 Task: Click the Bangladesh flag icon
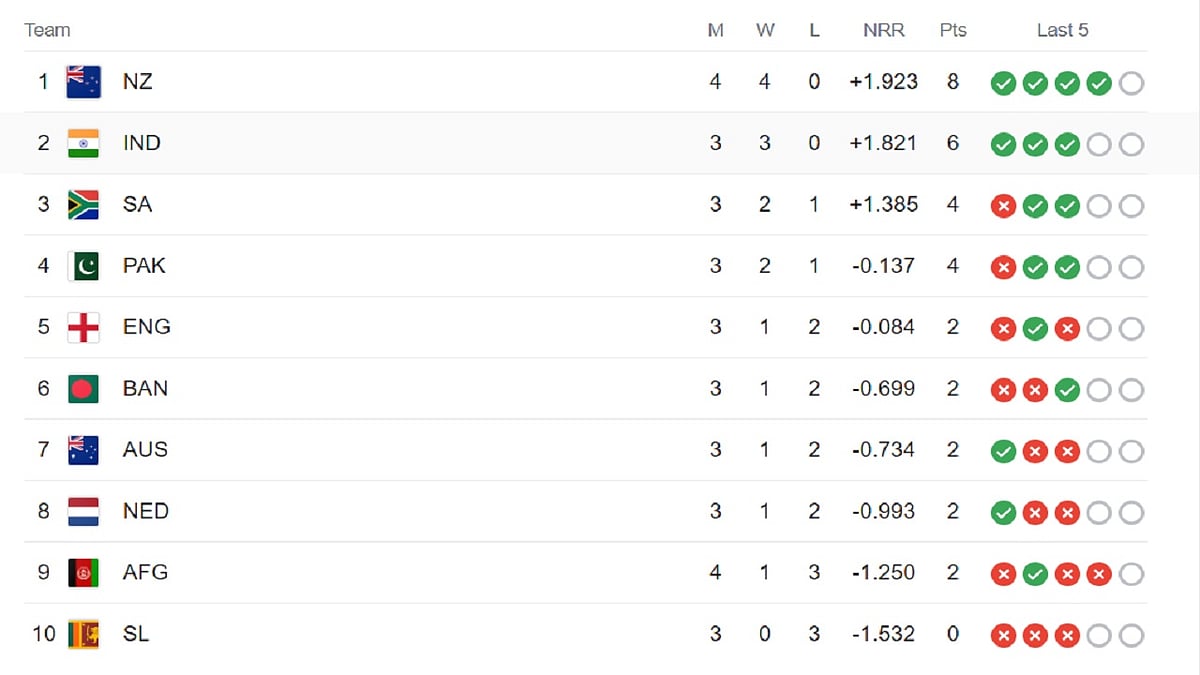pyautogui.click(x=84, y=388)
